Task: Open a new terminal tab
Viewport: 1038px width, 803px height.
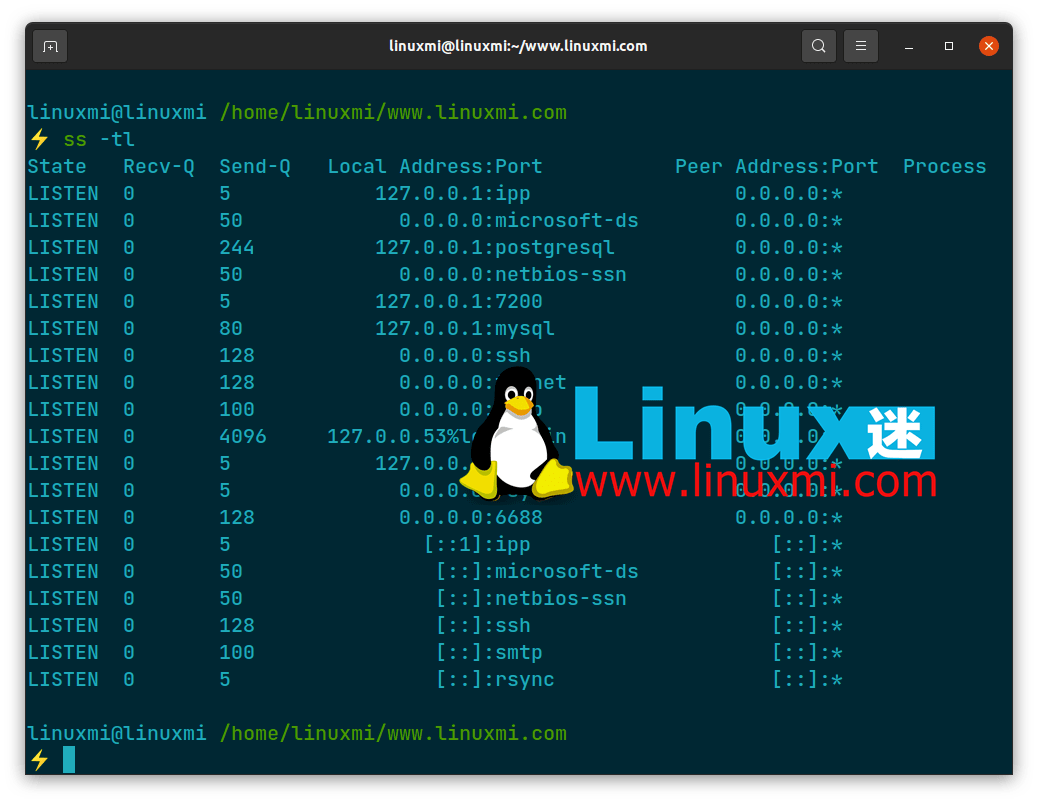Action: click(x=50, y=46)
